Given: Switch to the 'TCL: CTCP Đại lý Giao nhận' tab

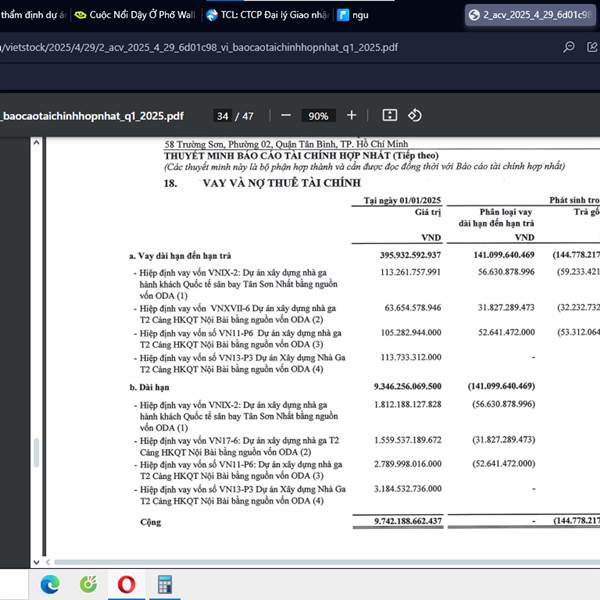Looking at the screenshot, I should [268, 15].
